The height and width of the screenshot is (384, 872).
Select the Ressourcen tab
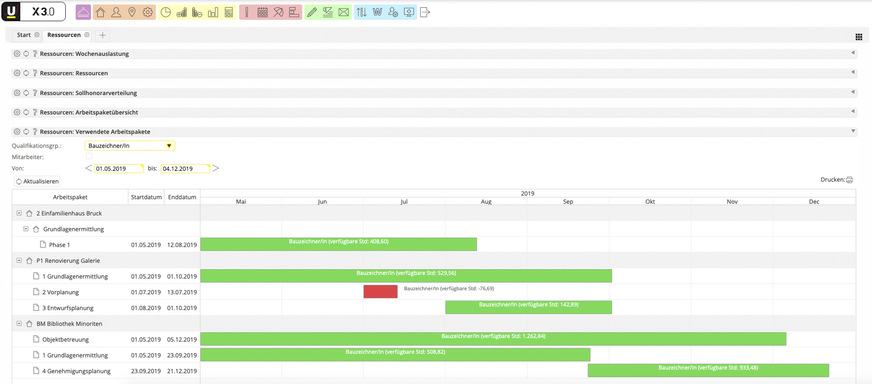[x=64, y=35]
